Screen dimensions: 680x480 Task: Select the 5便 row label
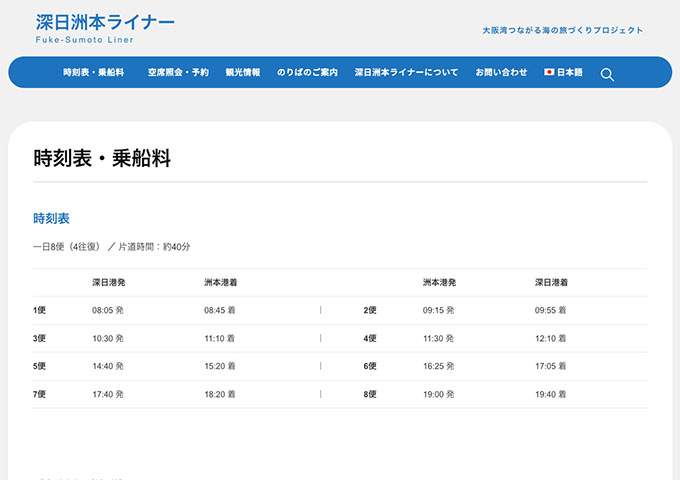click(x=39, y=366)
